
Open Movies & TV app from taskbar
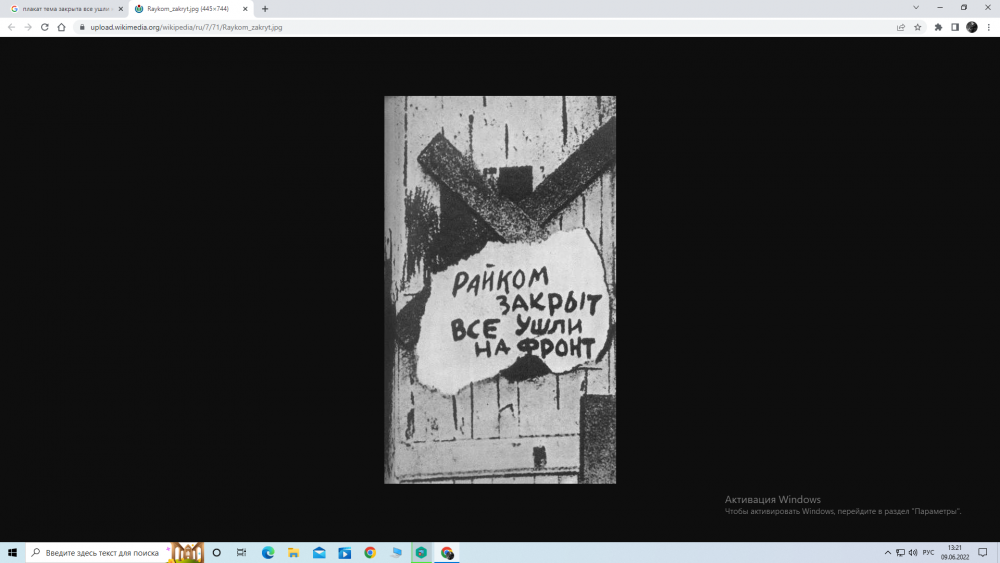click(344, 553)
